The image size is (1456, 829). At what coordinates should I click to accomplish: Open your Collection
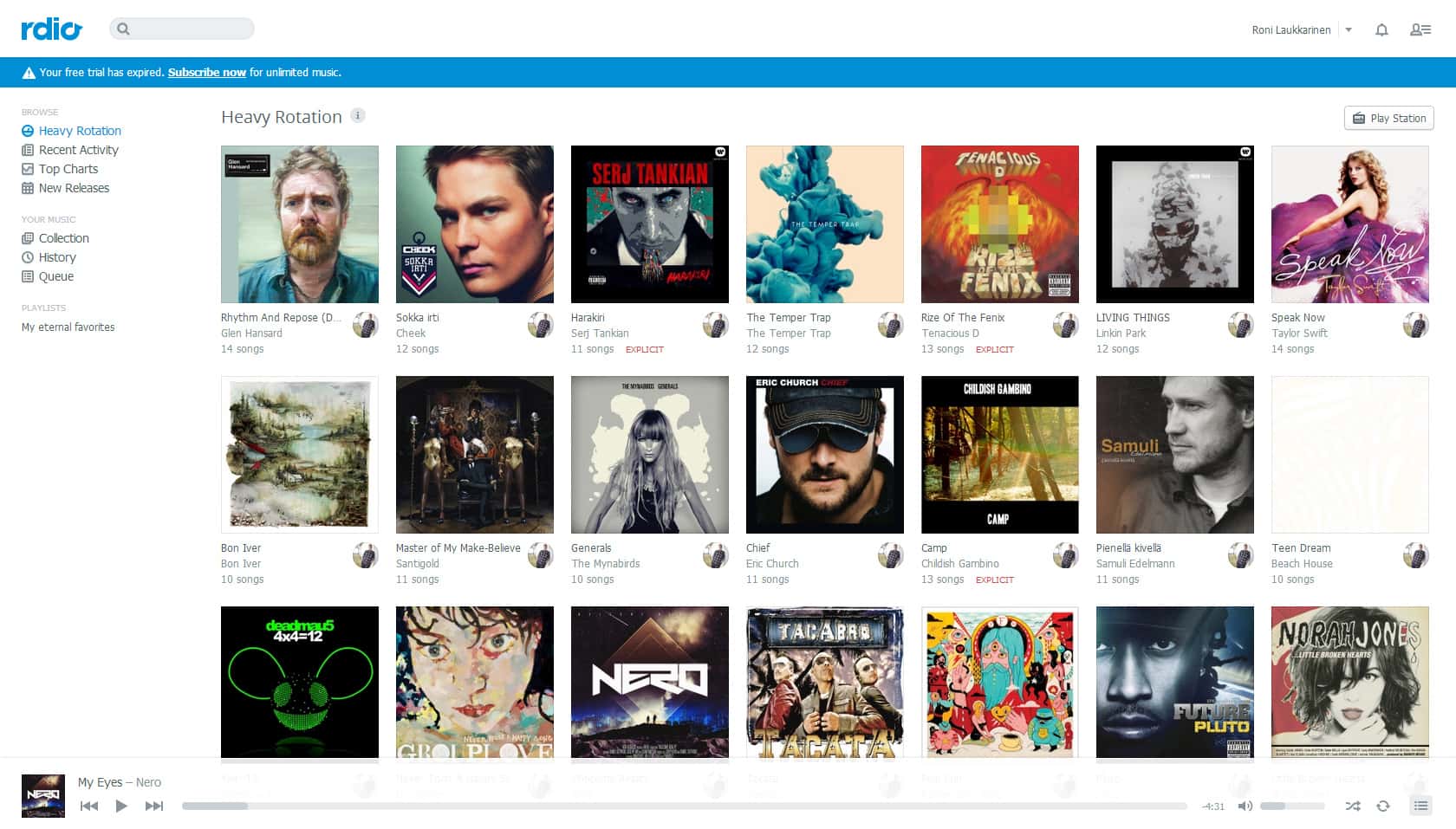pos(55,238)
